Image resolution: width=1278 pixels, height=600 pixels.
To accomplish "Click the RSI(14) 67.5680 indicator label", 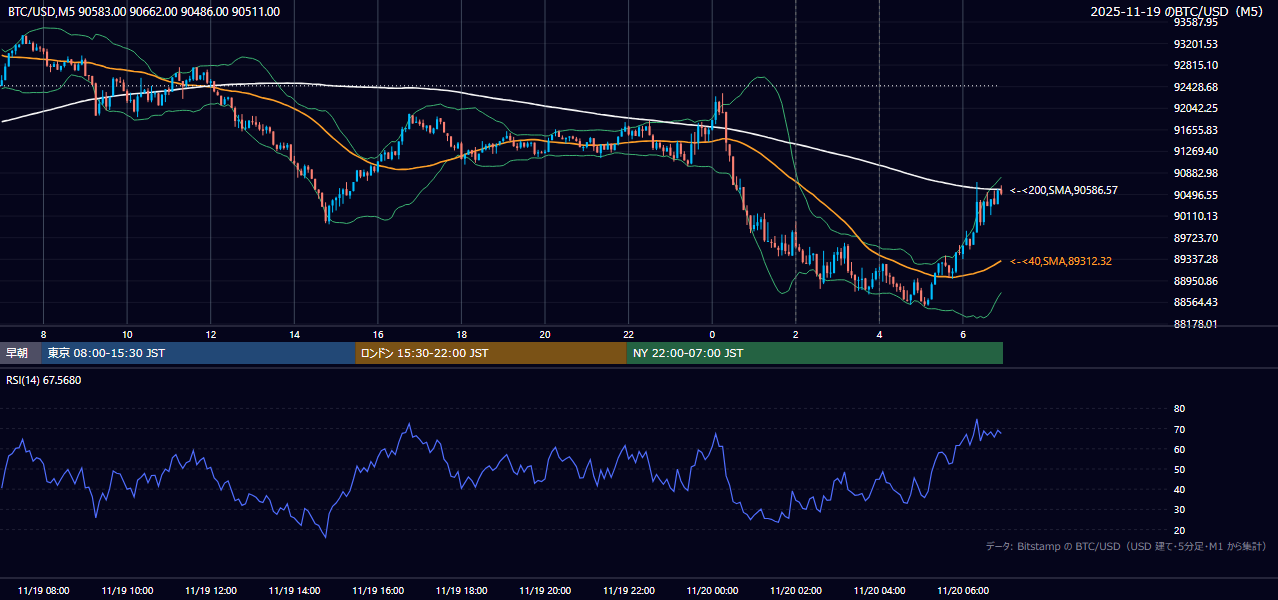I will [x=44, y=380].
